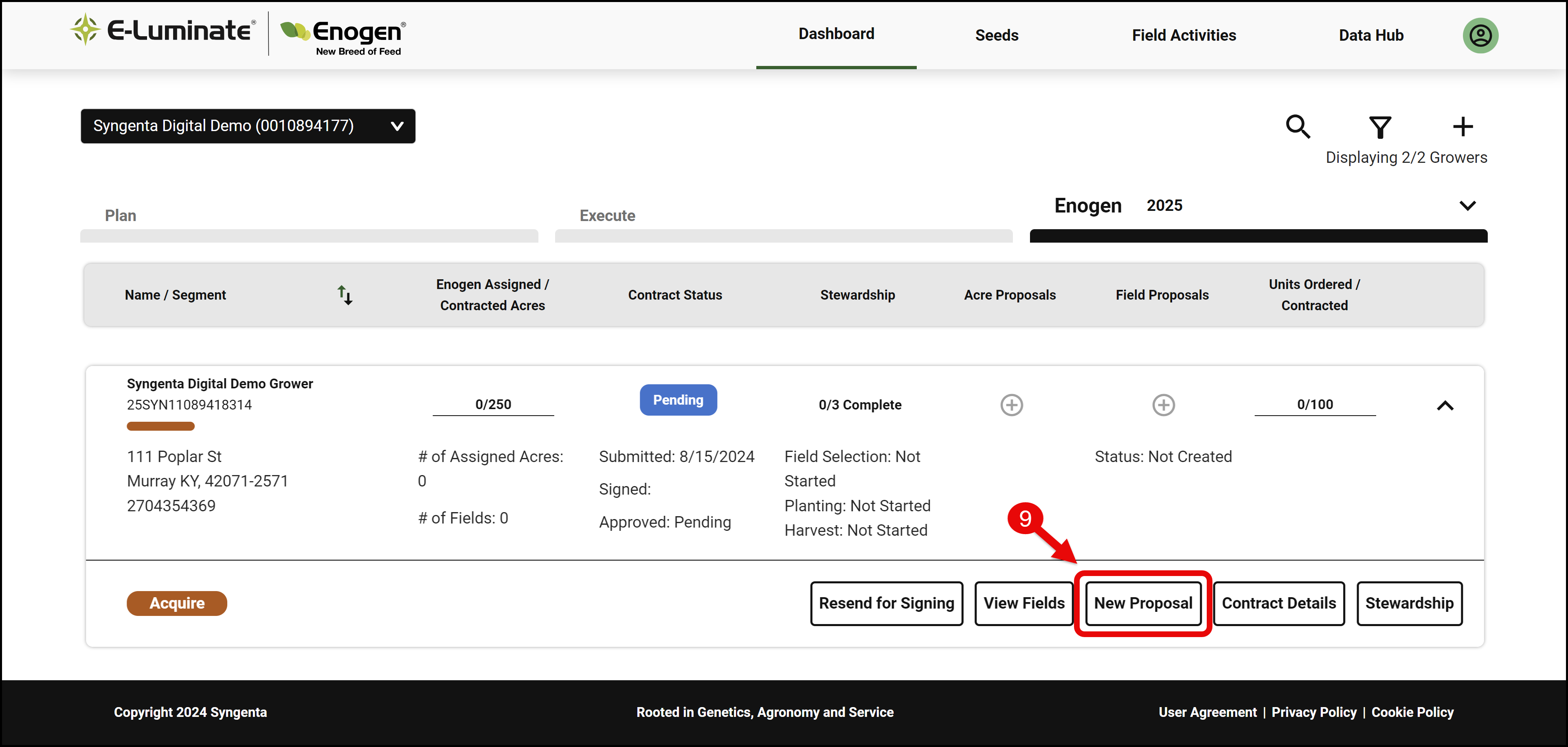Go to the Dashboard tab
The height and width of the screenshot is (747, 1568).
pos(836,34)
